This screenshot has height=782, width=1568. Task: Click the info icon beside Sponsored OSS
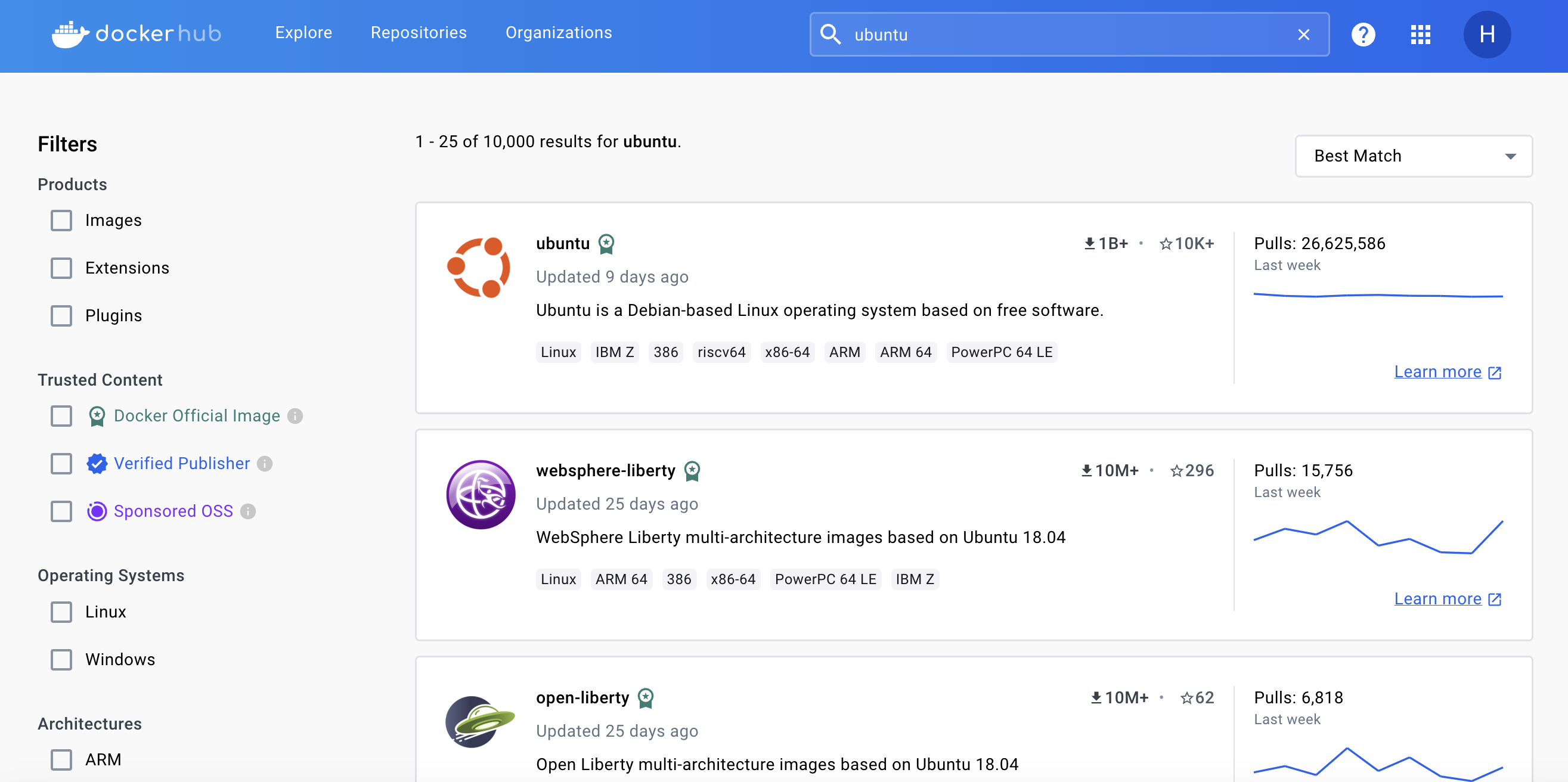(248, 511)
